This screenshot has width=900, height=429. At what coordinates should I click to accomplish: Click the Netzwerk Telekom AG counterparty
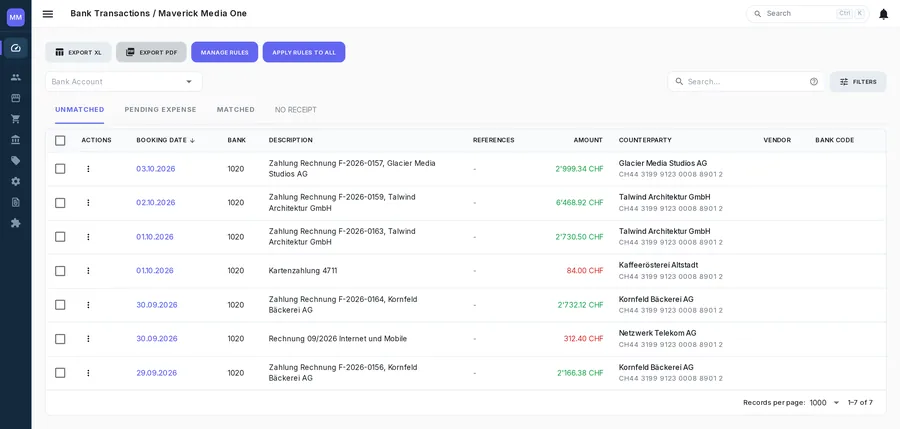pyautogui.click(x=657, y=333)
